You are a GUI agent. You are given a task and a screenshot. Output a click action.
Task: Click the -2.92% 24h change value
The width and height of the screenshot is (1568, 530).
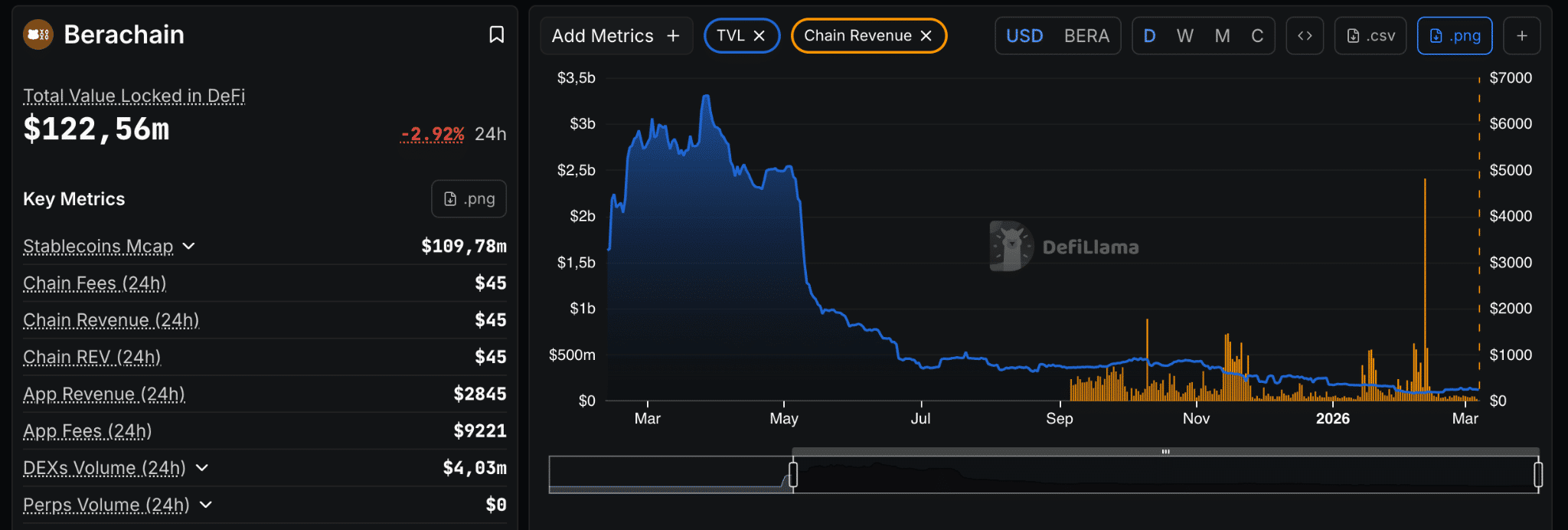click(x=432, y=134)
